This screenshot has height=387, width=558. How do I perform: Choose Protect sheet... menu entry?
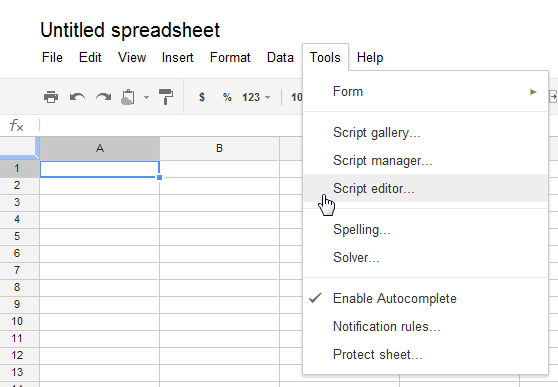(425, 354)
